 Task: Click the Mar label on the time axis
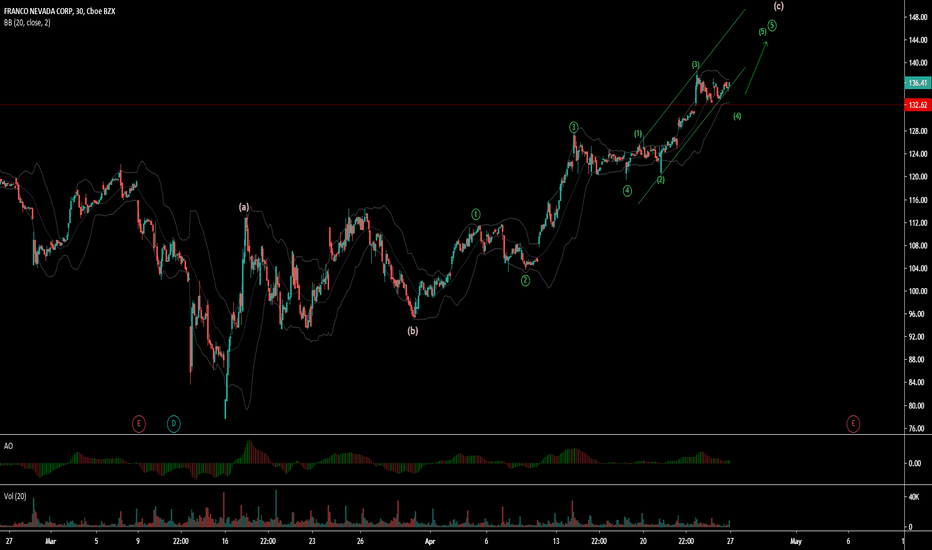click(51, 541)
